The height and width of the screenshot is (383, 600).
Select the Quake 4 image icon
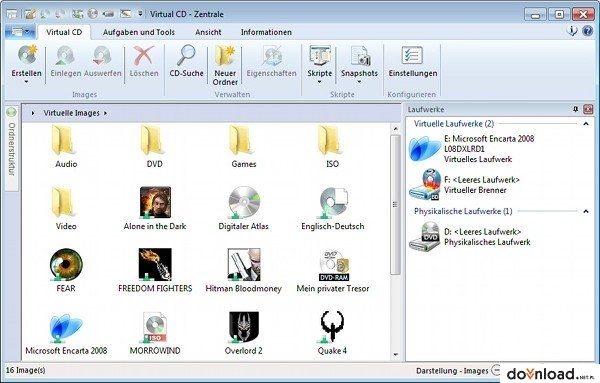(x=332, y=326)
